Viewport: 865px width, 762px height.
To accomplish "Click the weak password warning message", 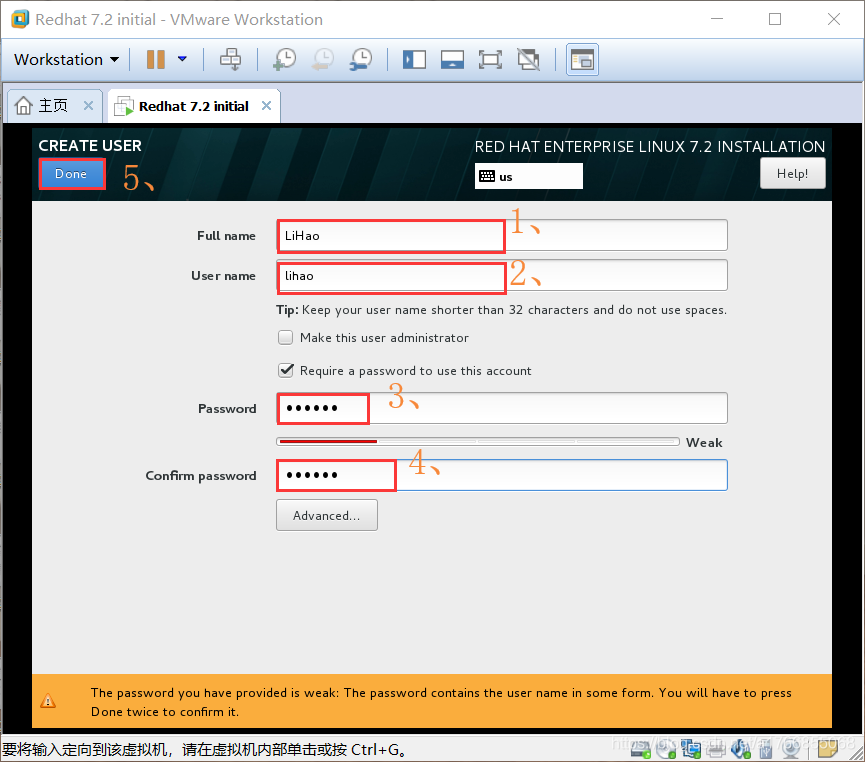I will [441, 702].
